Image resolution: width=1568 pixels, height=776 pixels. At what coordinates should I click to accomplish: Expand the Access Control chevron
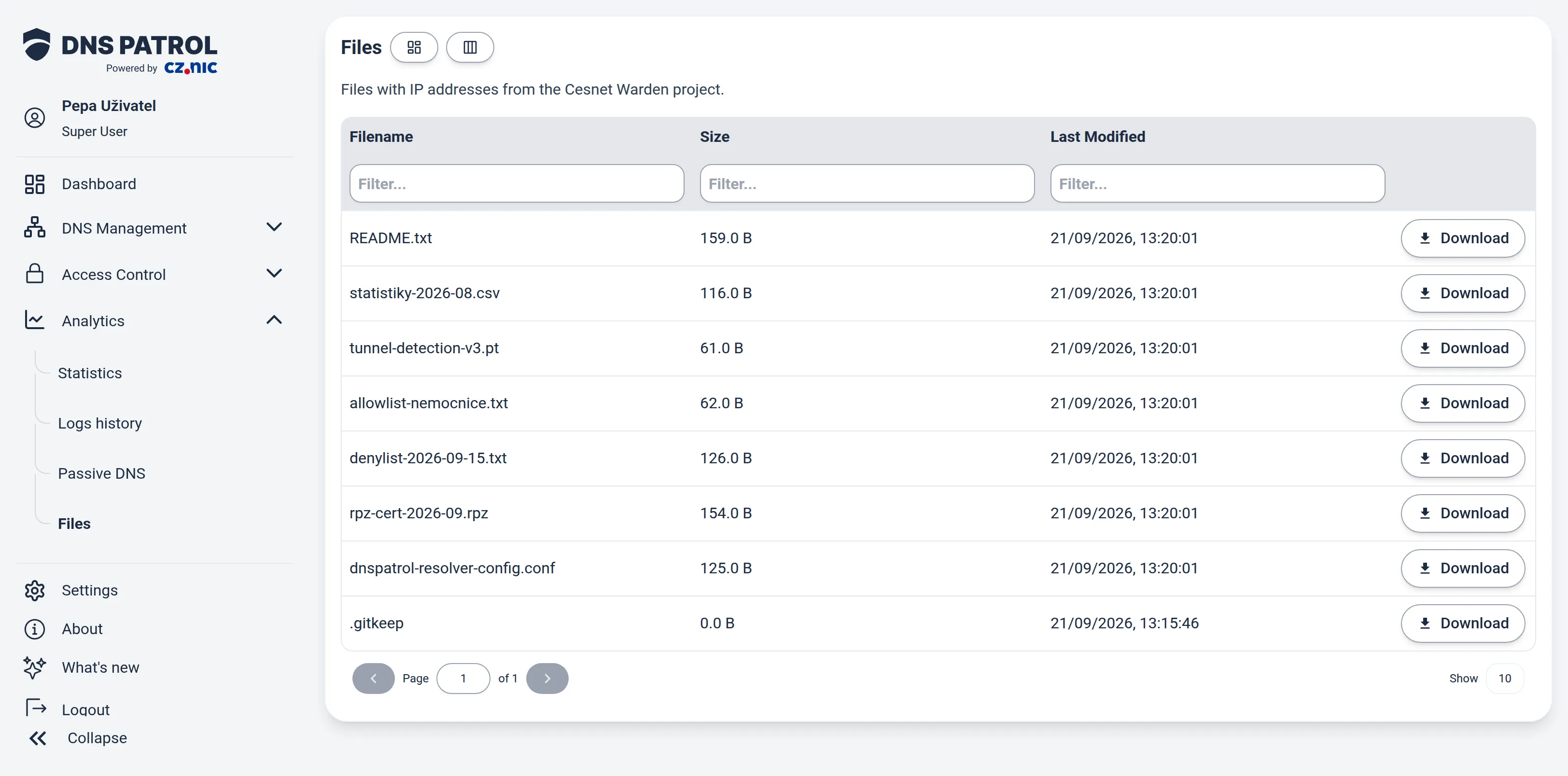pos(275,273)
